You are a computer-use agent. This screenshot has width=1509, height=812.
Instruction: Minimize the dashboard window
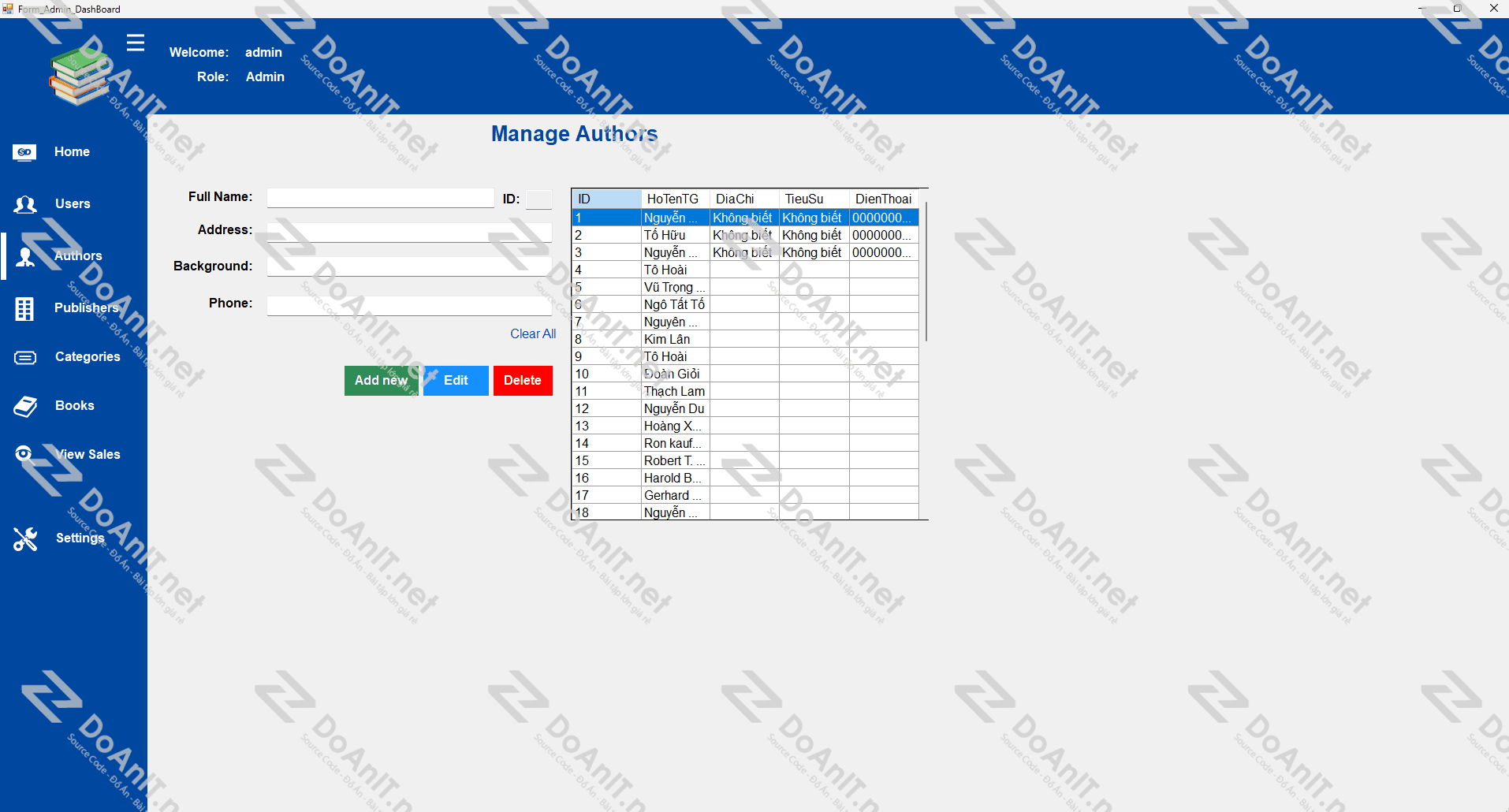coord(1421,9)
